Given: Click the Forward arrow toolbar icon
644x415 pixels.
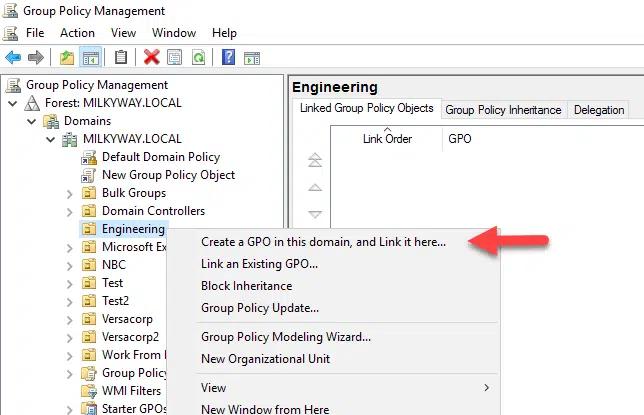Looking at the screenshot, I should coord(36,58).
